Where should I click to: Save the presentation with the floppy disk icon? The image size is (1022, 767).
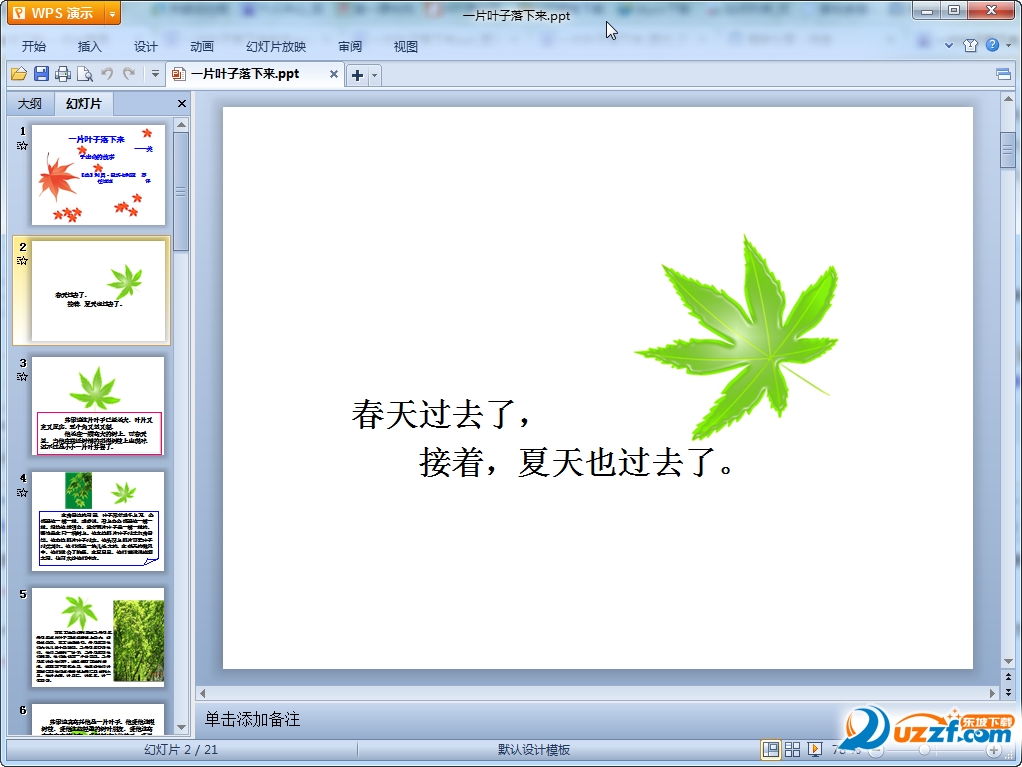(x=41, y=74)
